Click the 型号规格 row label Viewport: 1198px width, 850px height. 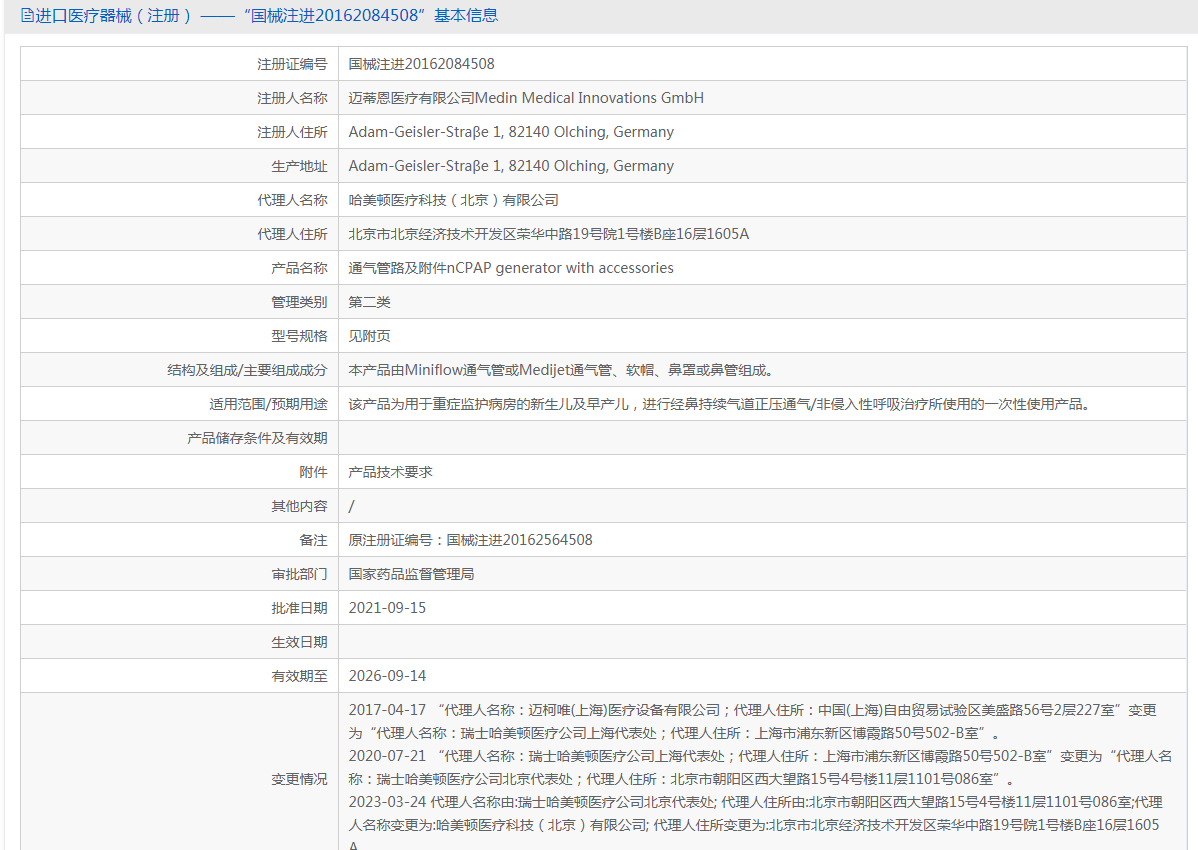(x=299, y=336)
